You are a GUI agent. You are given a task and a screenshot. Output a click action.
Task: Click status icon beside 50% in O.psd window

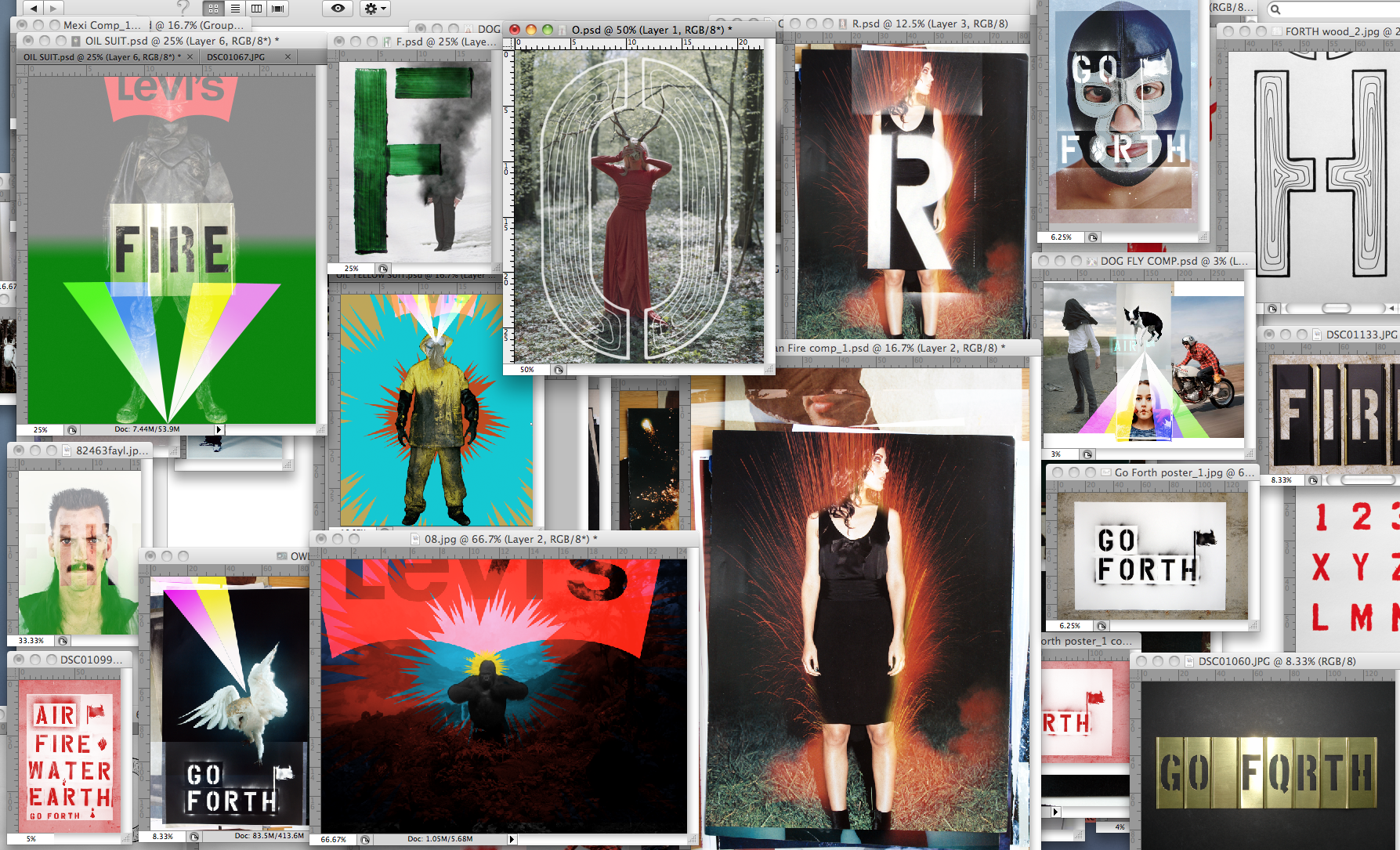(x=559, y=369)
